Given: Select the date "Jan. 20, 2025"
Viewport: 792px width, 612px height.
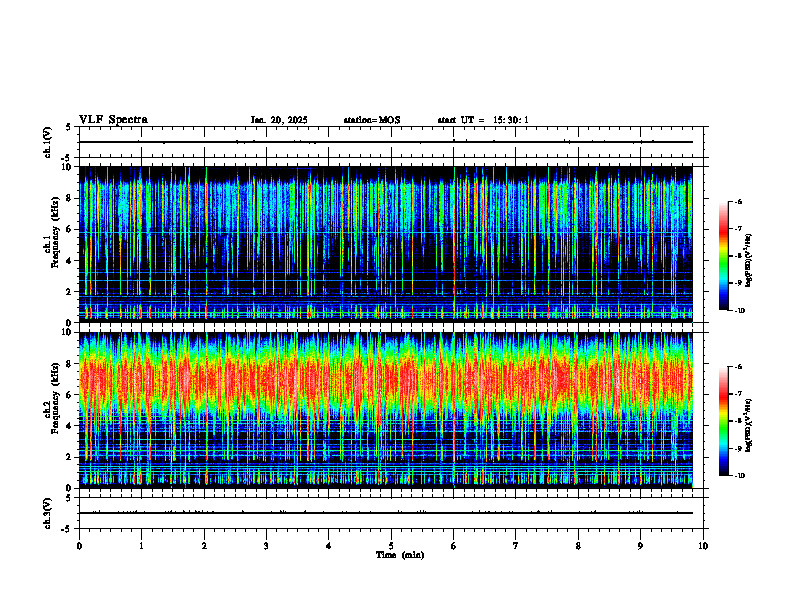Looking at the screenshot, I should pos(279,120).
